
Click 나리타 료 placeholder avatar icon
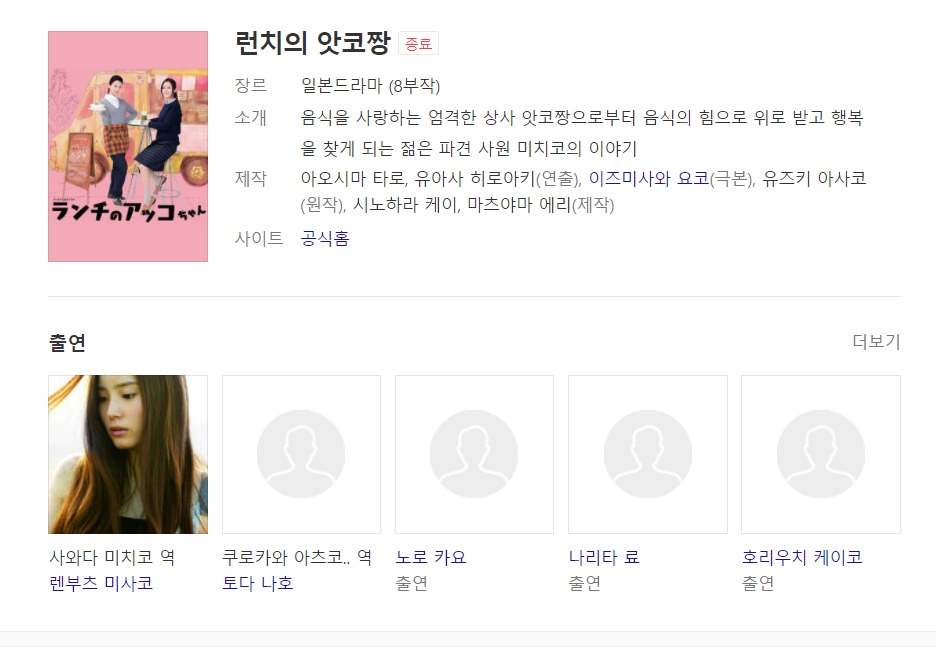648,454
